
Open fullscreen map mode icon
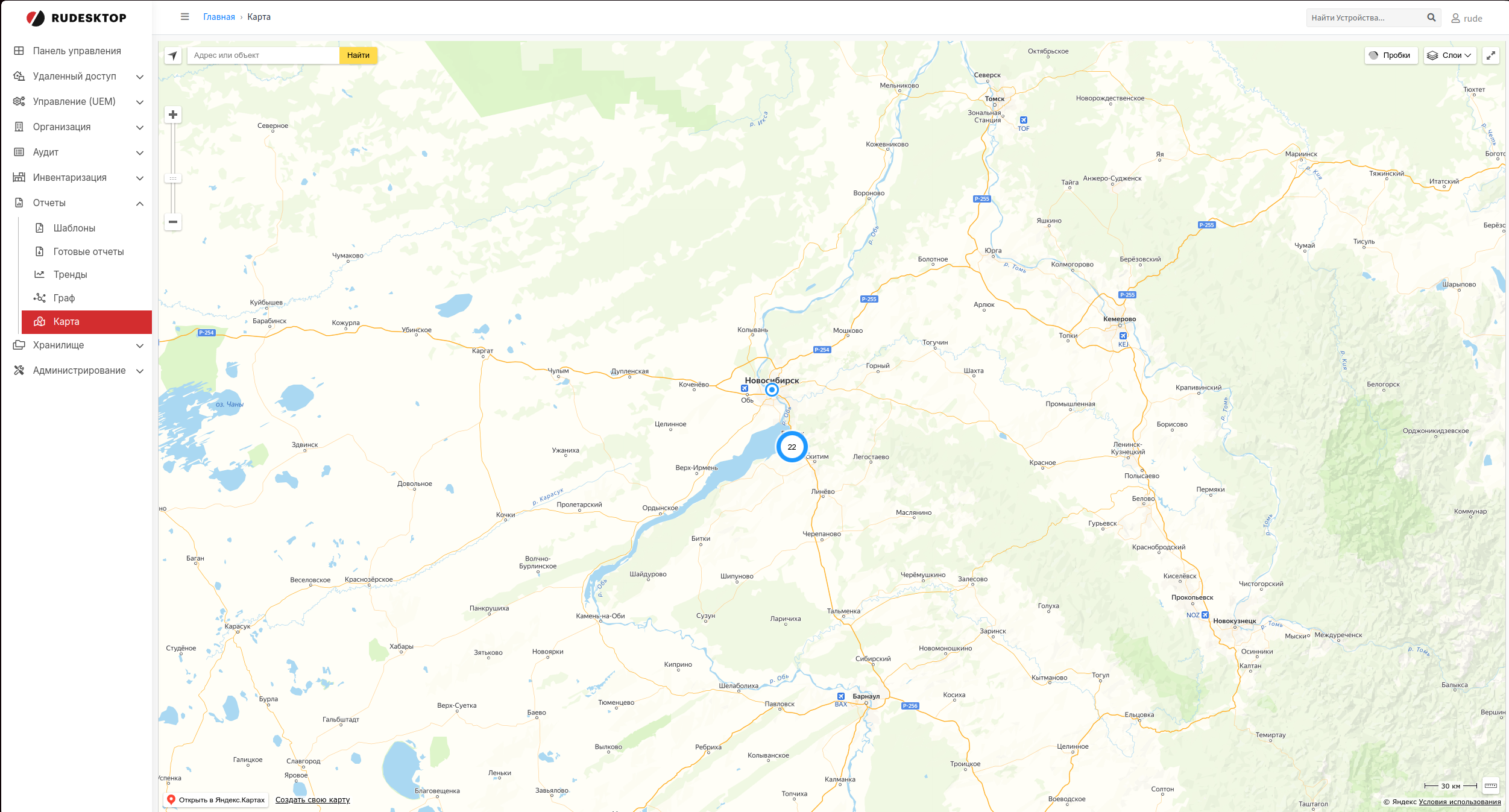[x=1491, y=55]
